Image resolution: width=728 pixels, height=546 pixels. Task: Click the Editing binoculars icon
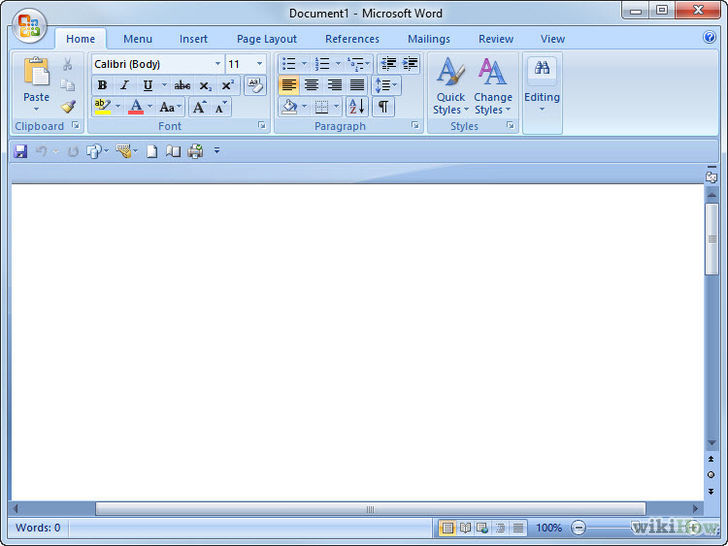[x=542, y=69]
